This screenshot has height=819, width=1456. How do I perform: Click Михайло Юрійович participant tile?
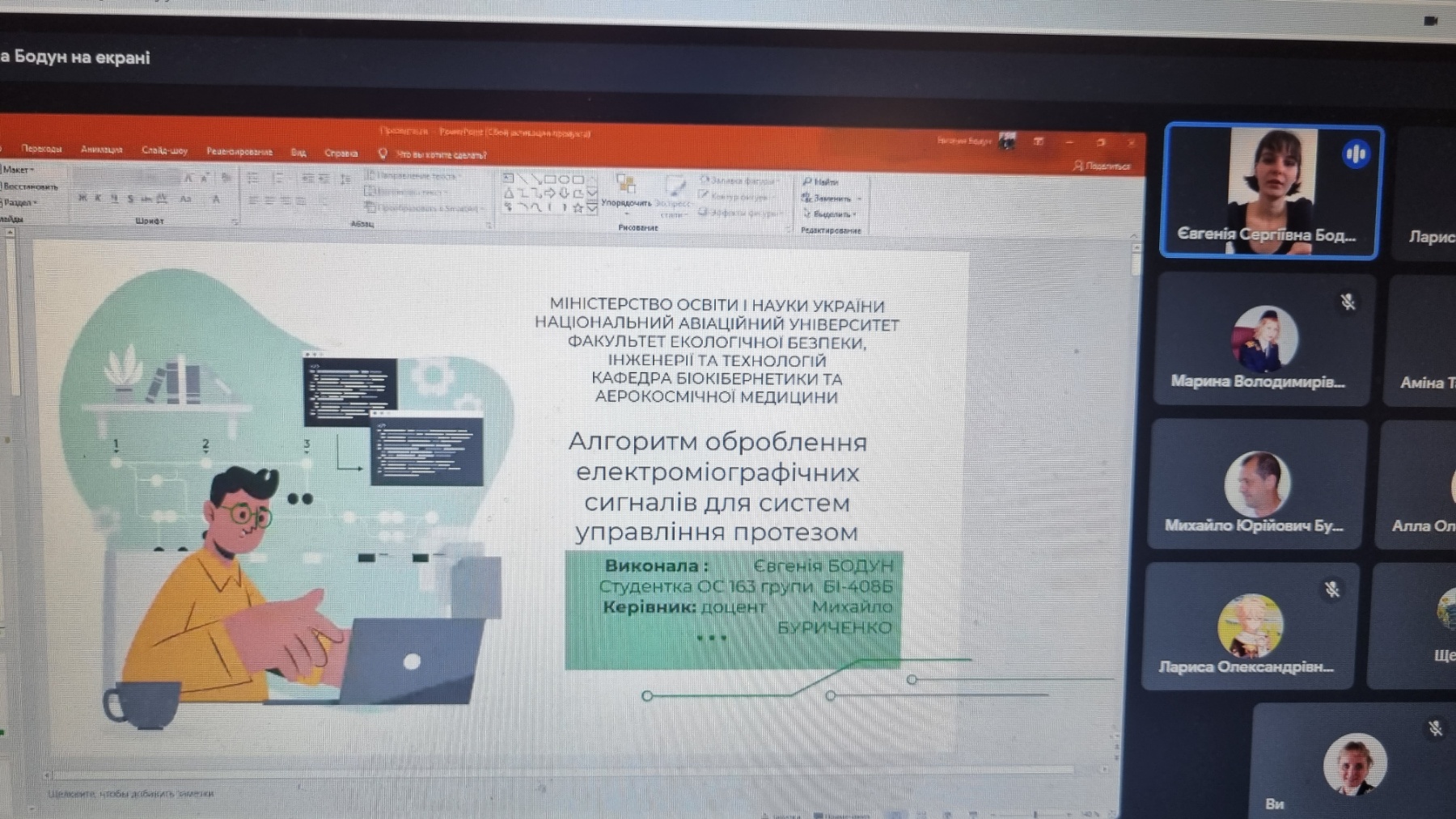point(1256,485)
